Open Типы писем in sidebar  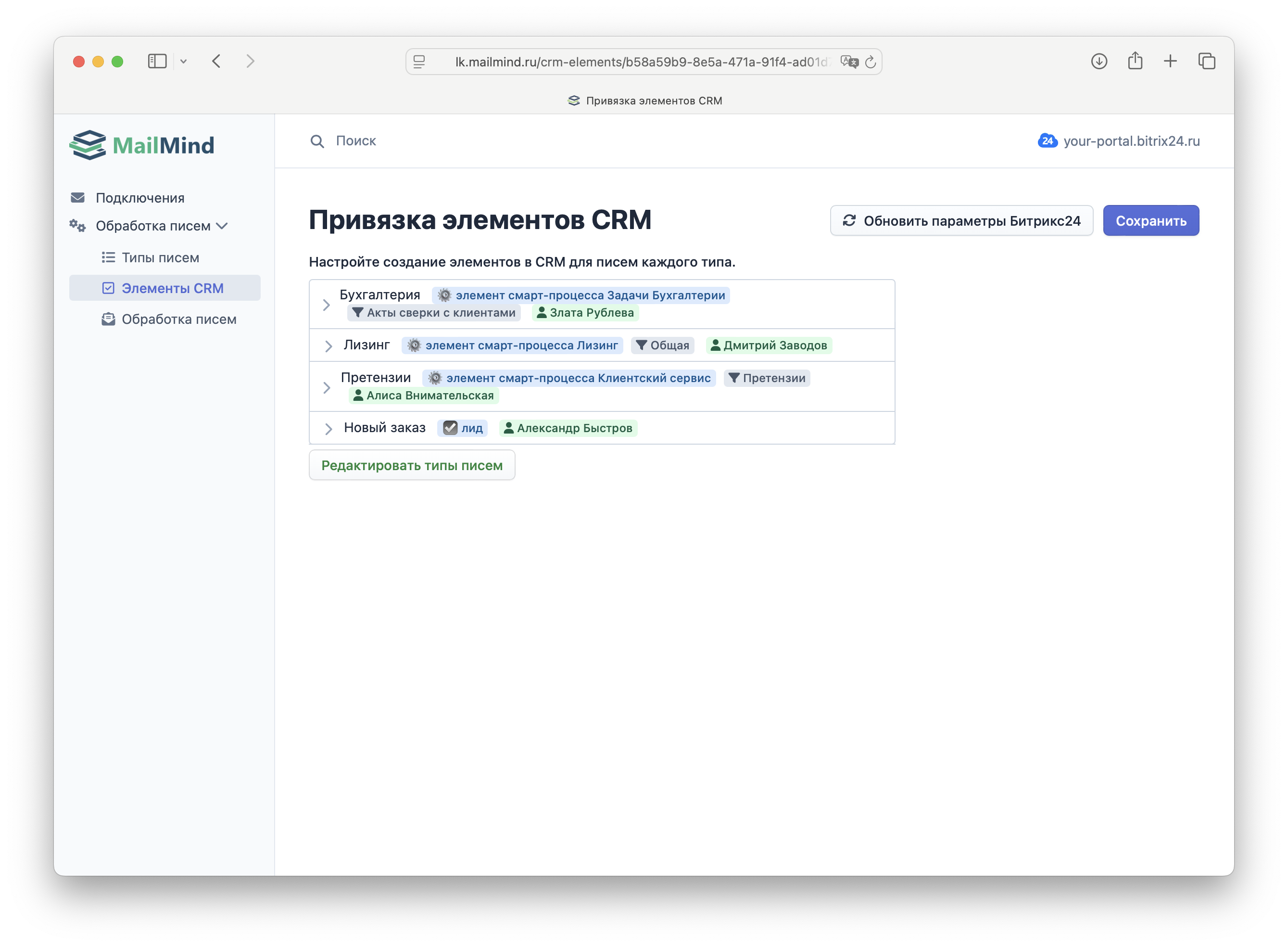pos(161,257)
